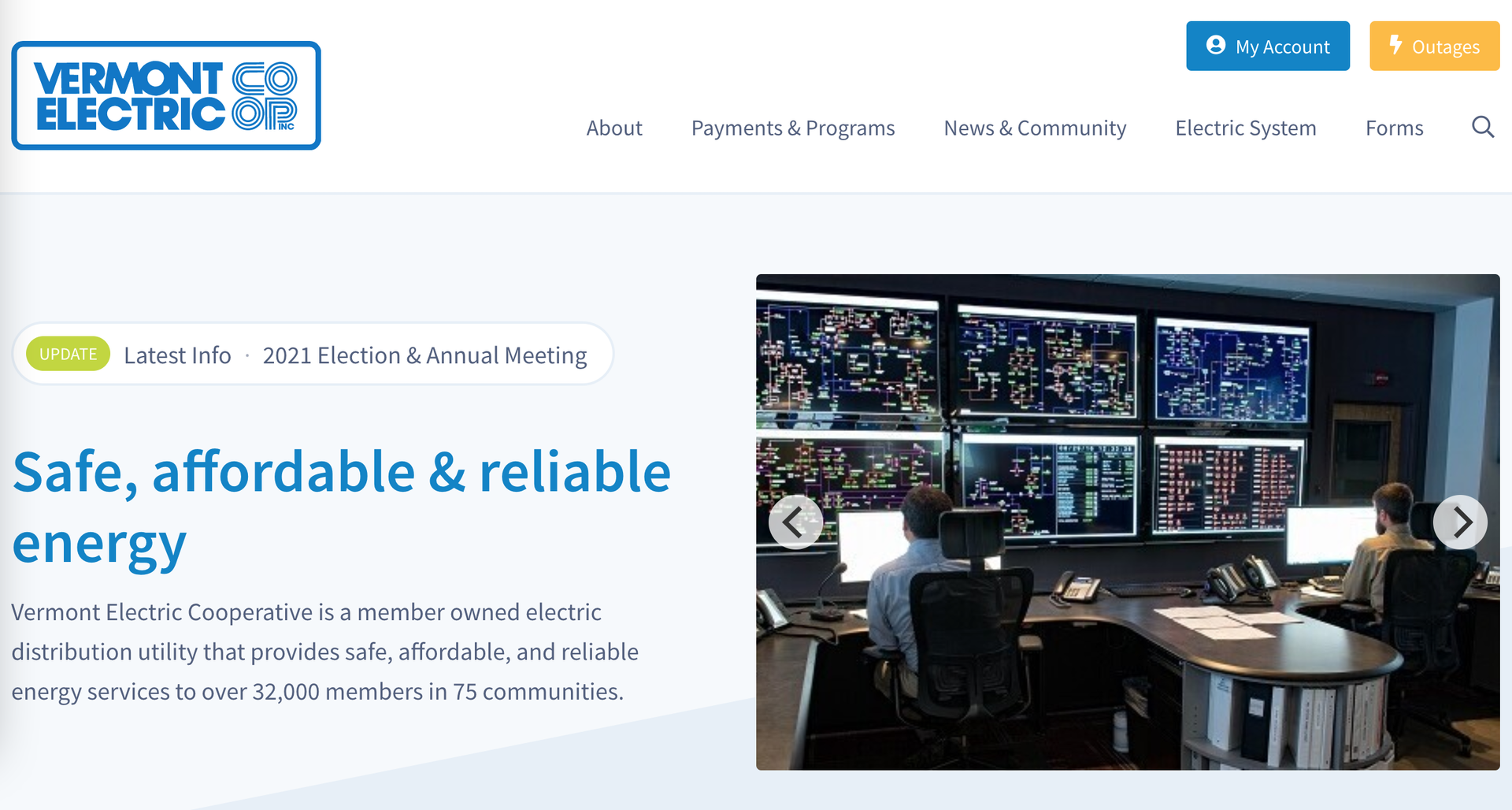1512x810 pixels.
Task: Go to previous carousel slide arrow
Action: [x=795, y=522]
